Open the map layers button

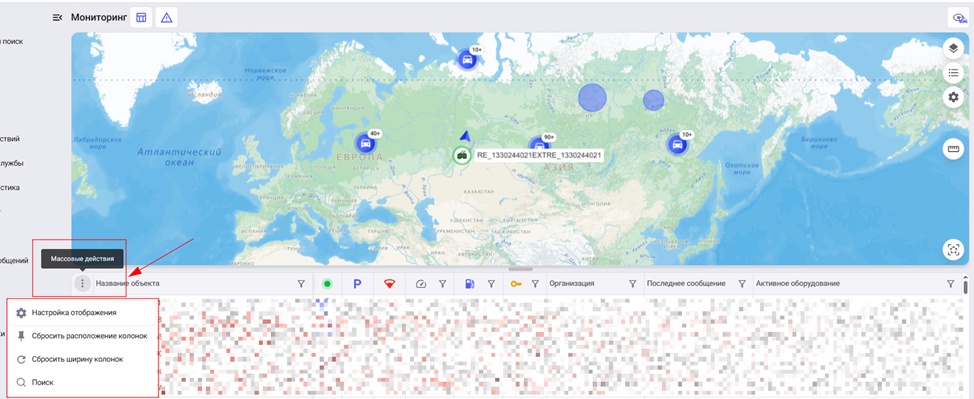[x=953, y=48]
